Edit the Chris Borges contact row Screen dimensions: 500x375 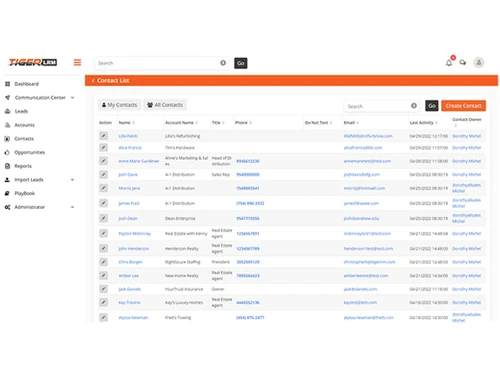(103, 262)
